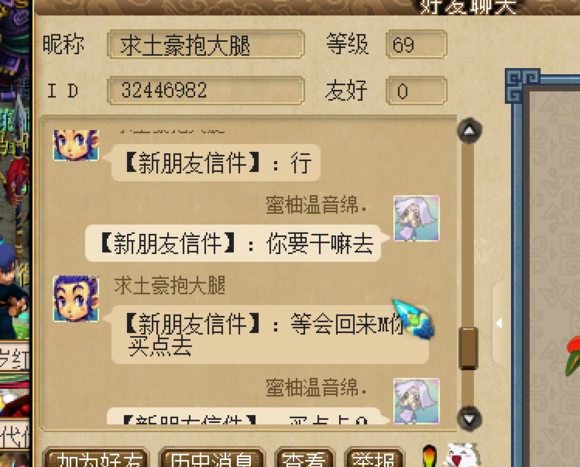This screenshot has height=467, width=580.
Task: Click the chat scrollbar thumb
Action: tap(468, 348)
